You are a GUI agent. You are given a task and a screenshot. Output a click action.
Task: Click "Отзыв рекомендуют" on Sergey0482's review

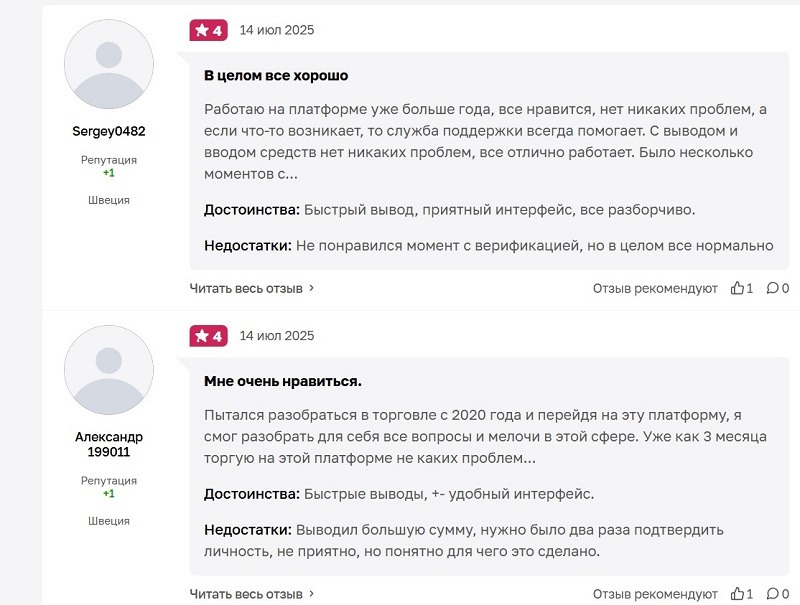(655, 288)
